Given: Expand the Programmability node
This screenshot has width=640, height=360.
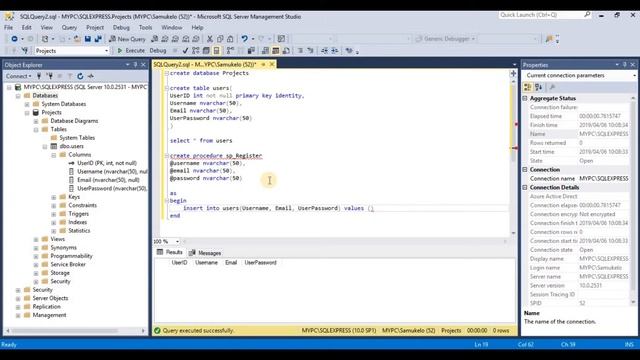Looking at the screenshot, I should (36, 256).
